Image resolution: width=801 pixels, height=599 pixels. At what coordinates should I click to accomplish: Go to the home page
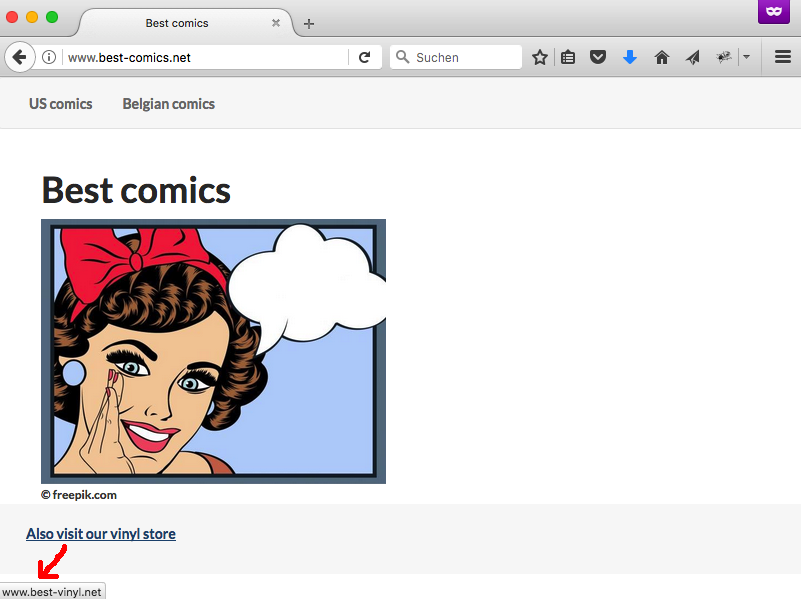662,57
